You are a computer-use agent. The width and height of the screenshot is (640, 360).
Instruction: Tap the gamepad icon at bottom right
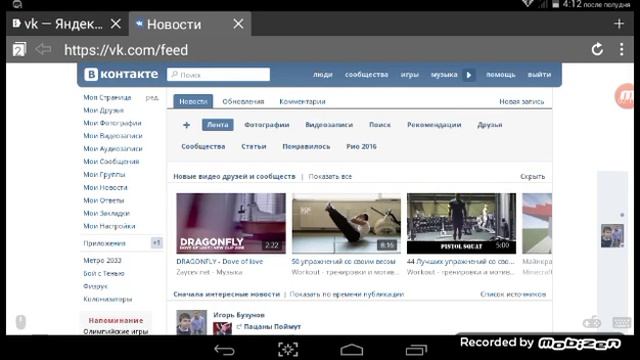coord(591,322)
